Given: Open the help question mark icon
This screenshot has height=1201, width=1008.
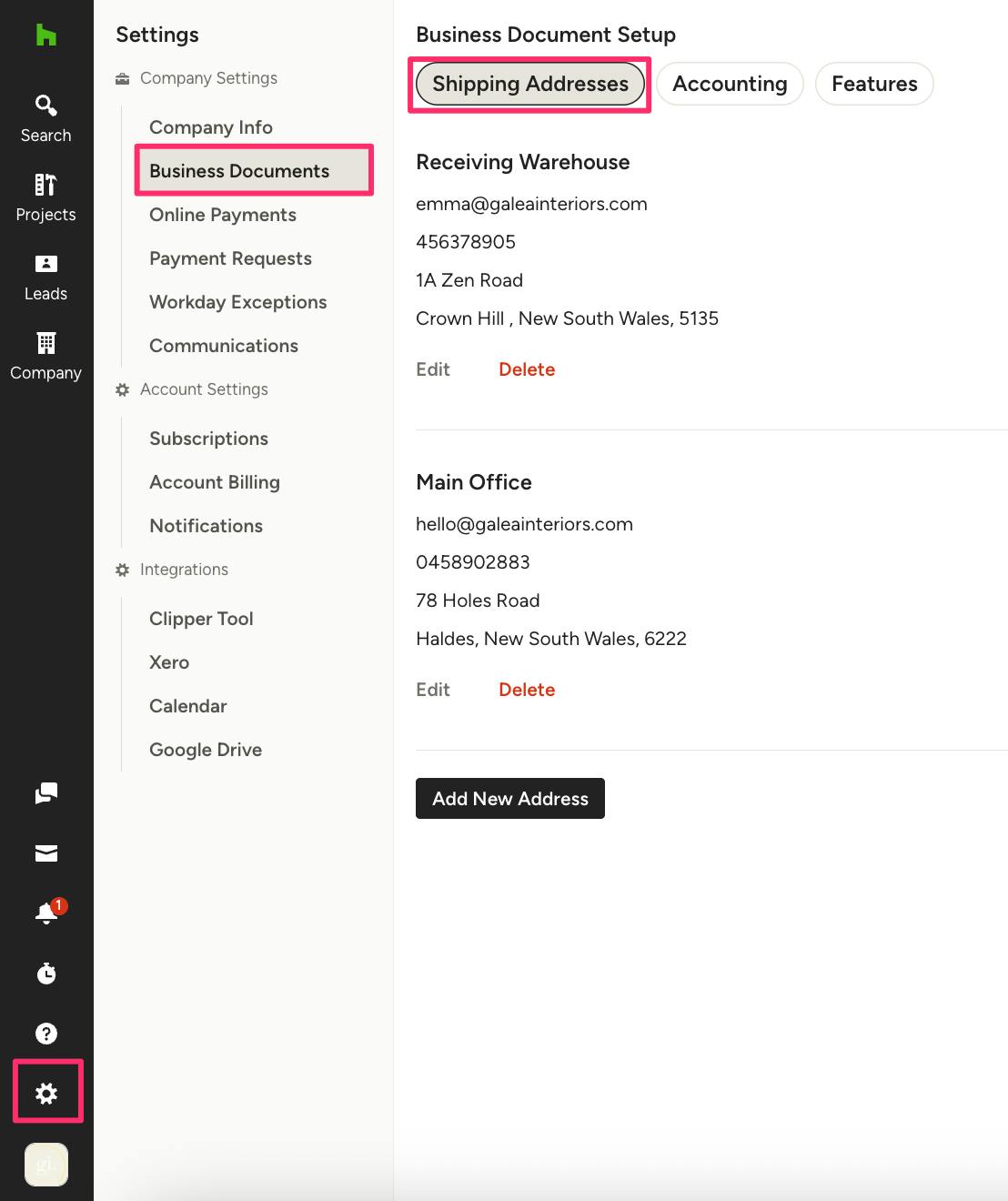Looking at the screenshot, I should tap(46, 1034).
